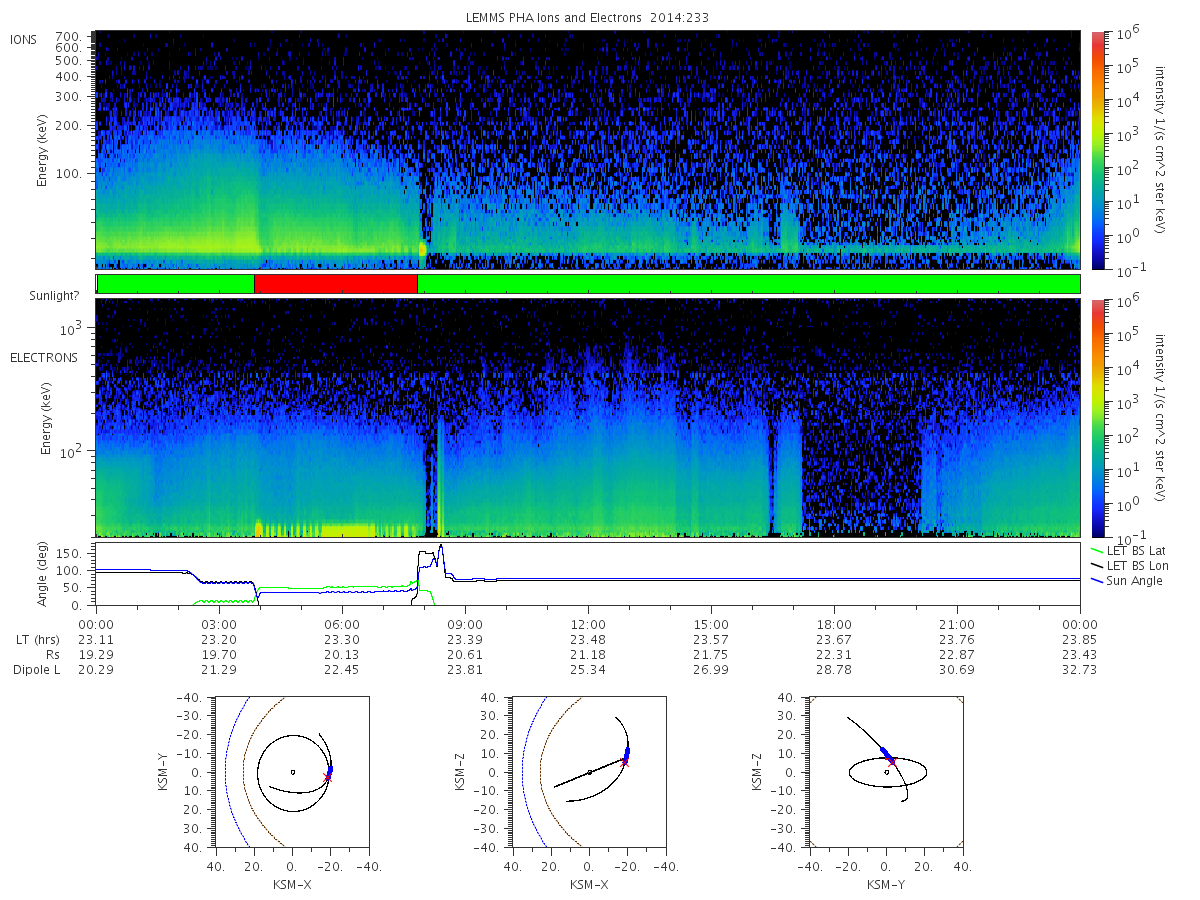The width and height of the screenshot is (1200, 900).
Task: Click the electrons intensity color bar
Action: pyautogui.click(x=1097, y=417)
